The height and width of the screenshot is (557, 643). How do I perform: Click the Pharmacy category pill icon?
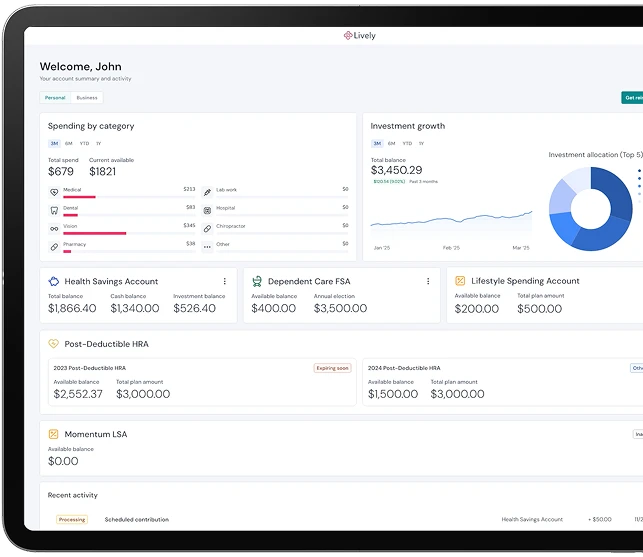54,247
